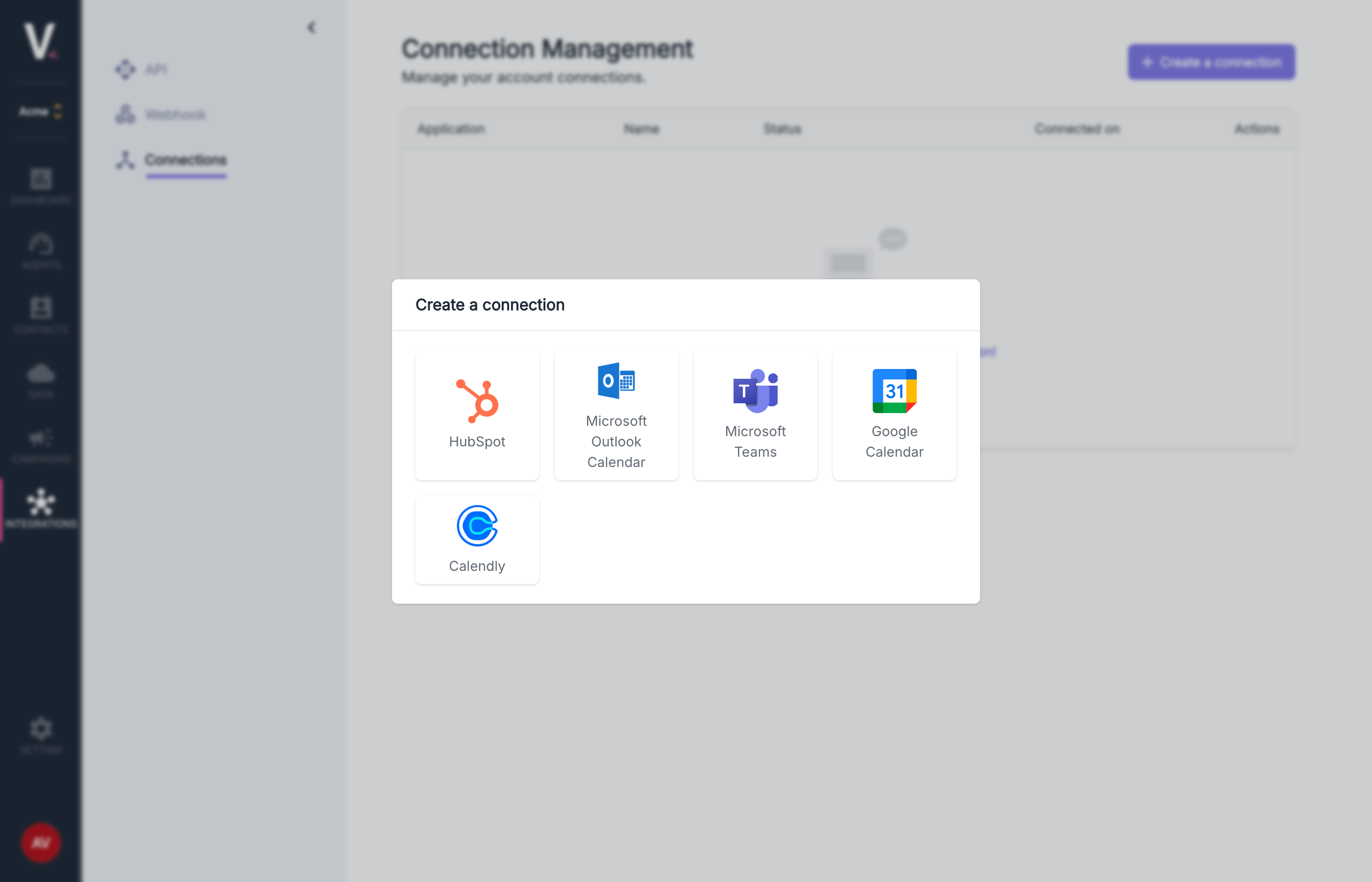Open Settings via the gear icon
1372x882 pixels.
coord(40,732)
